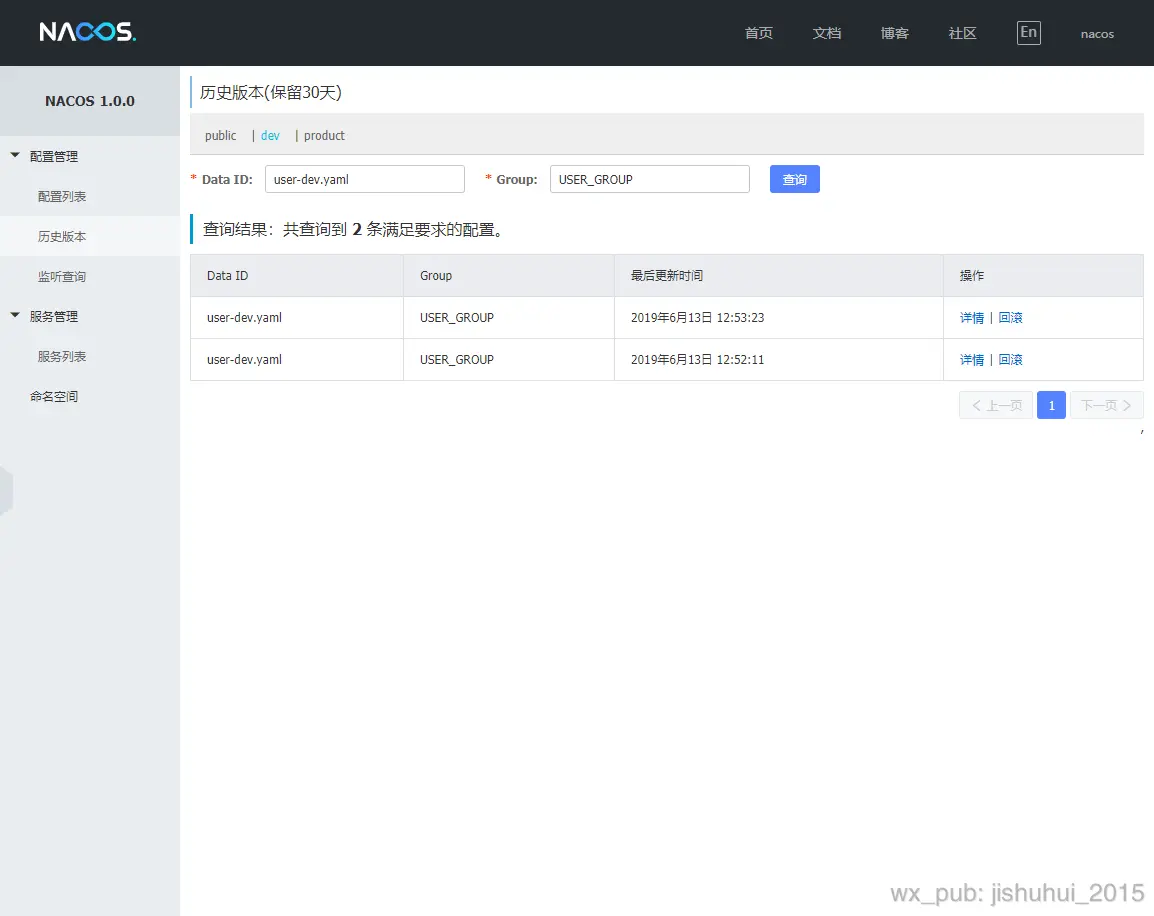The width and height of the screenshot is (1154, 916).
Task: Switch to the dev namespace tab
Action: coord(270,135)
